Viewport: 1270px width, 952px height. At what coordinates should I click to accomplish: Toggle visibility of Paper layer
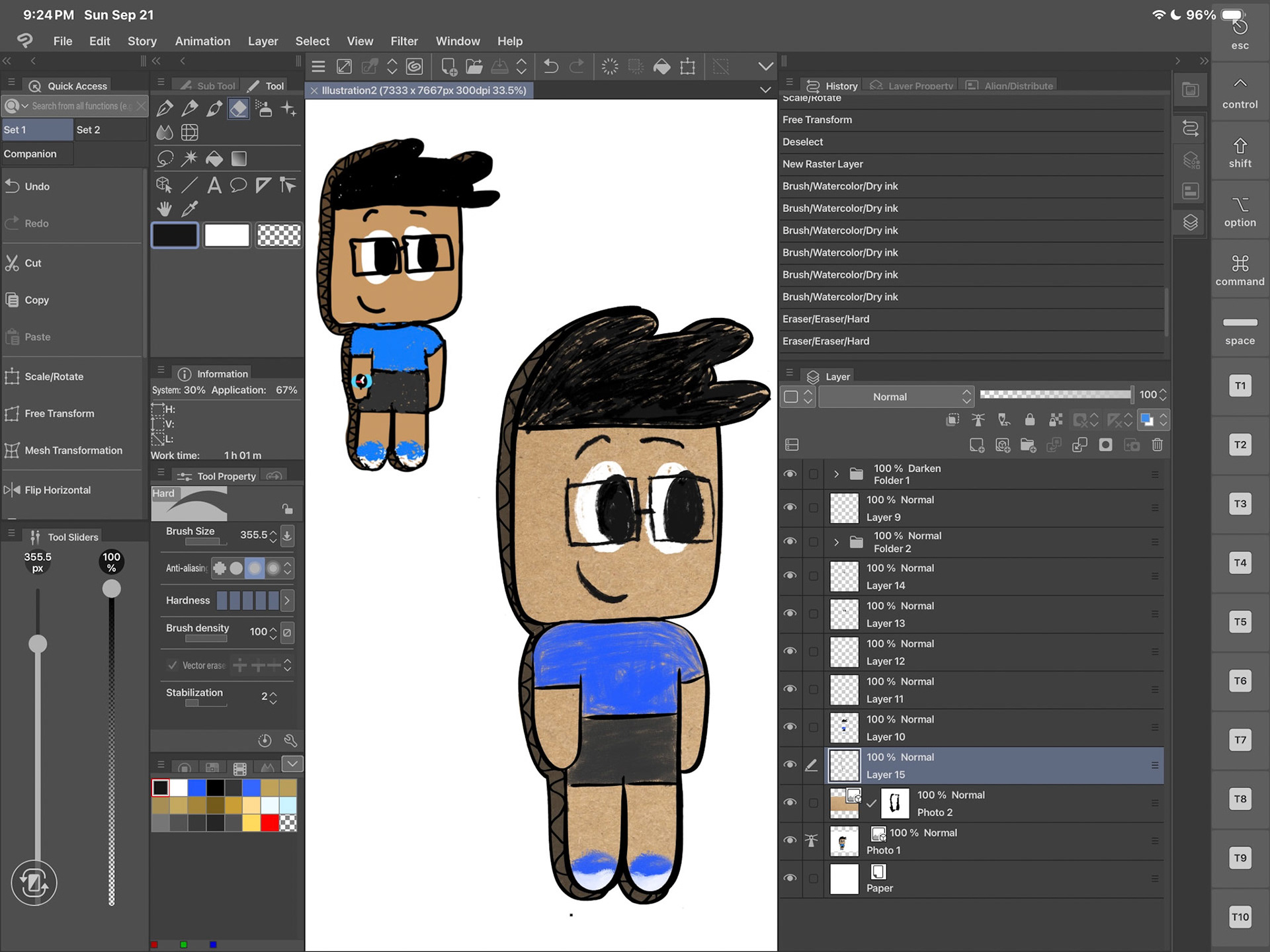pos(790,879)
